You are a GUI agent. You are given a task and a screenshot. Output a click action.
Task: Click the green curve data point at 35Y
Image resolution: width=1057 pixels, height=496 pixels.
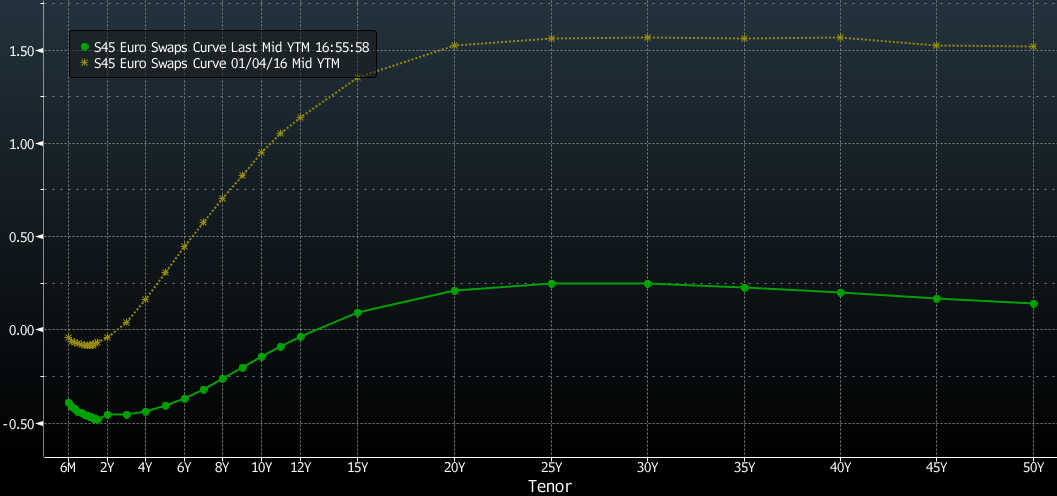point(744,288)
